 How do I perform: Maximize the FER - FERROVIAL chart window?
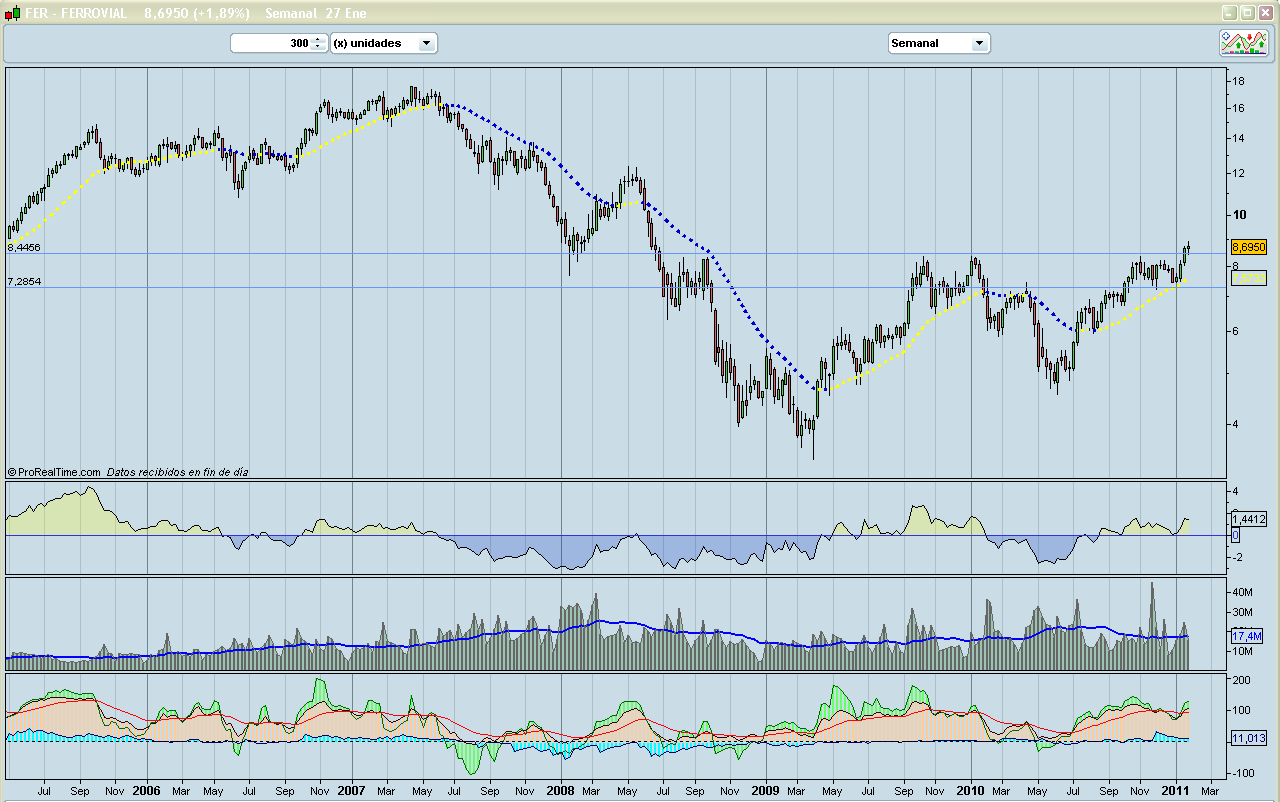1247,13
